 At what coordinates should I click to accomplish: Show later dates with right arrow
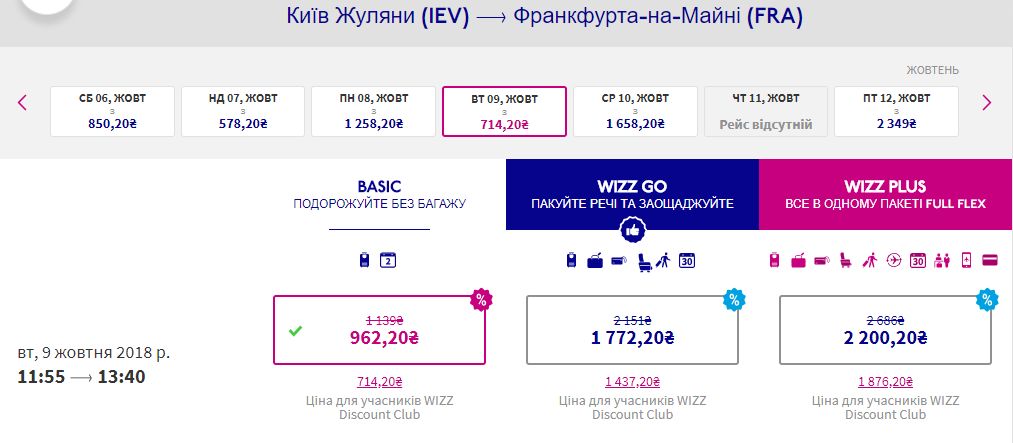tap(986, 102)
